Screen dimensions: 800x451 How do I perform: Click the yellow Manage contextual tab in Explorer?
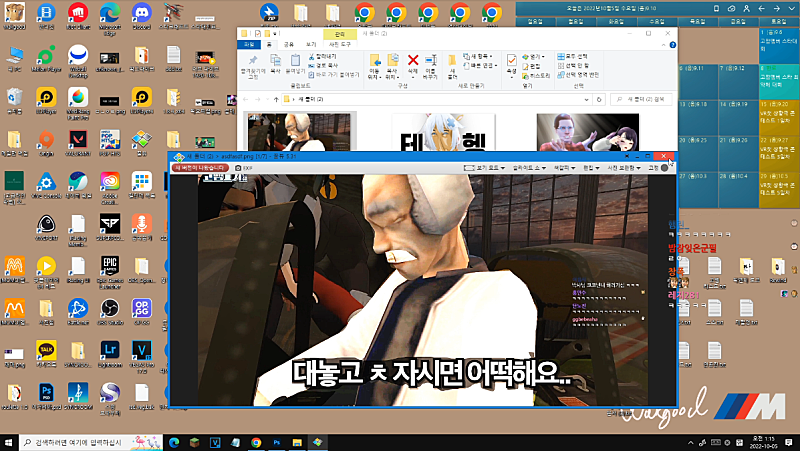pos(339,34)
